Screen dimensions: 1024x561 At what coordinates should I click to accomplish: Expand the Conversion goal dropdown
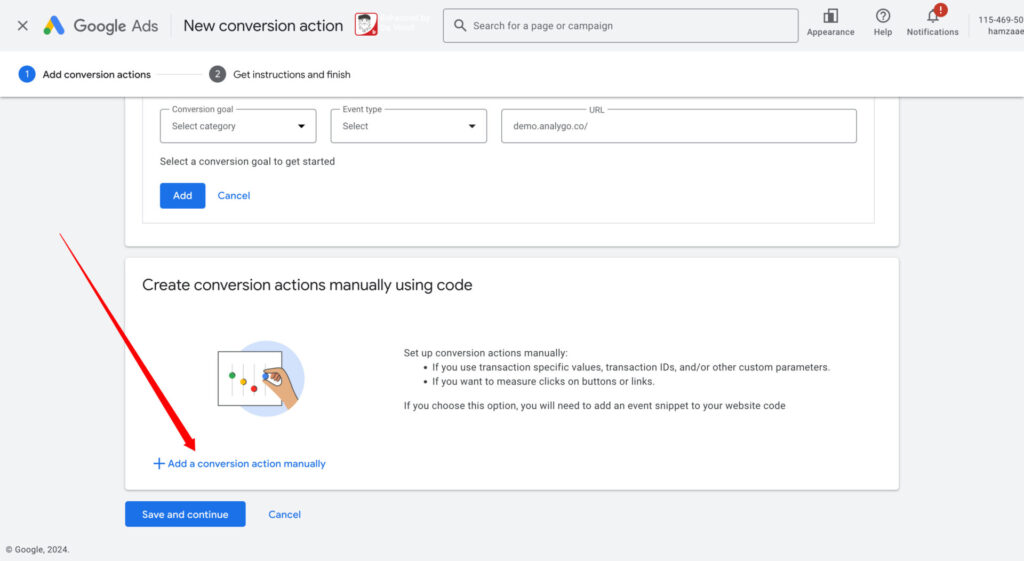pos(238,127)
